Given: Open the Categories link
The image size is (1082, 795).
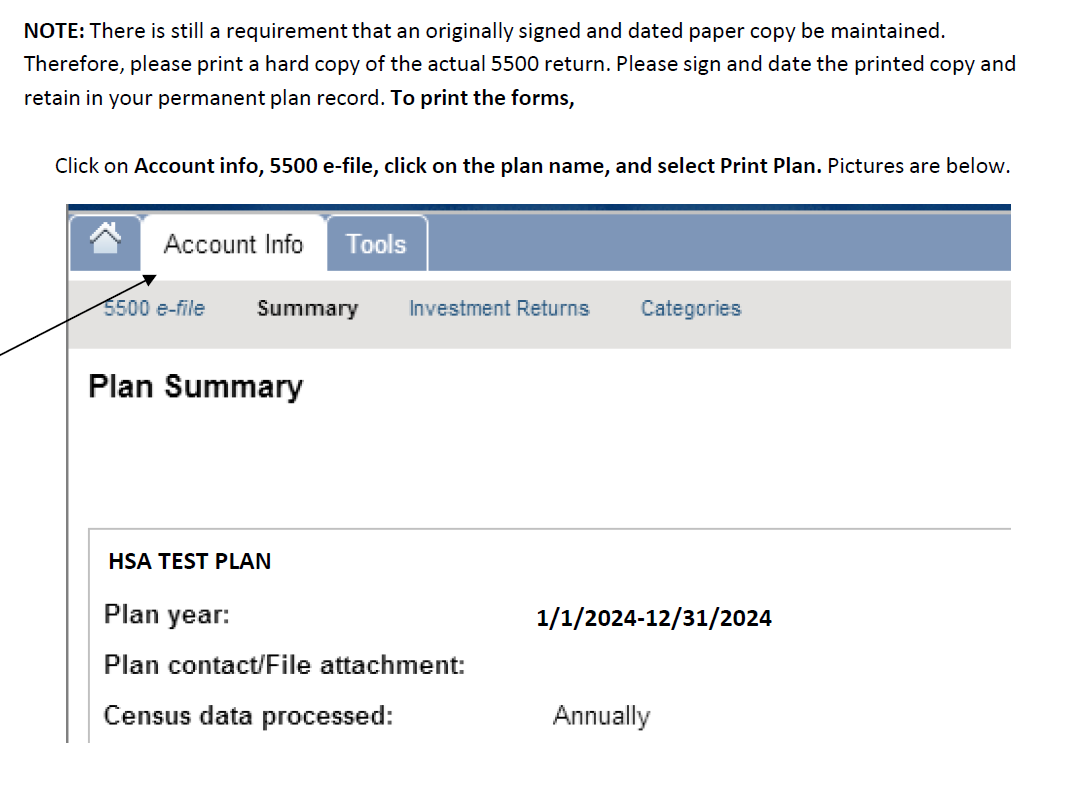Looking at the screenshot, I should (691, 308).
